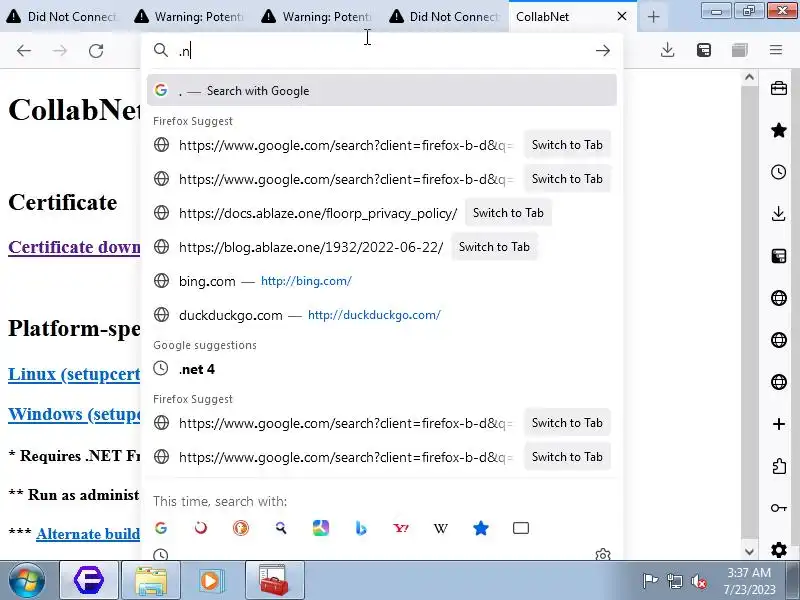The image size is (800, 600).
Task: Search with the magnifying glass engine icon
Action: pos(281,528)
